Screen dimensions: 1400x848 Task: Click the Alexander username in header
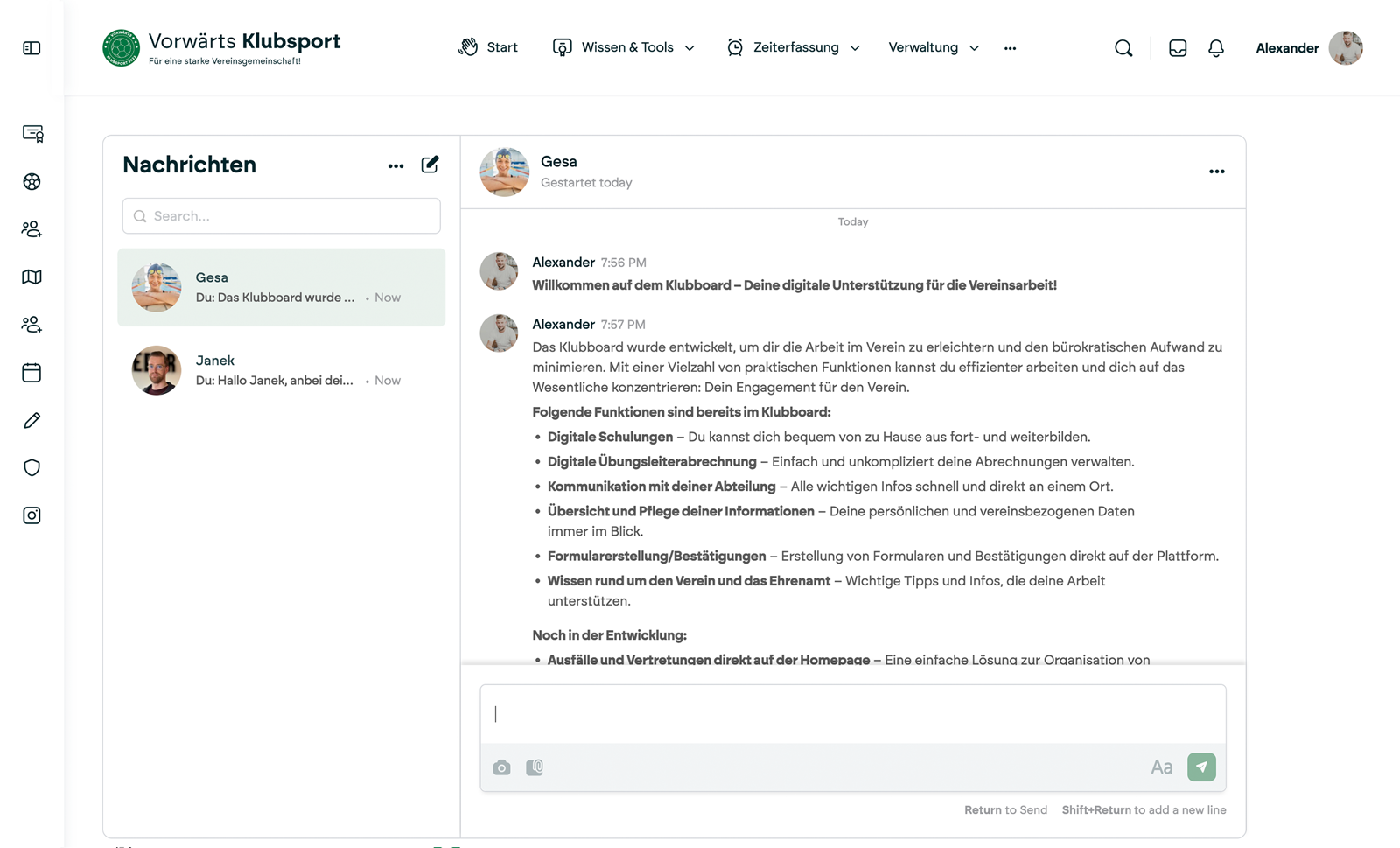(1287, 48)
